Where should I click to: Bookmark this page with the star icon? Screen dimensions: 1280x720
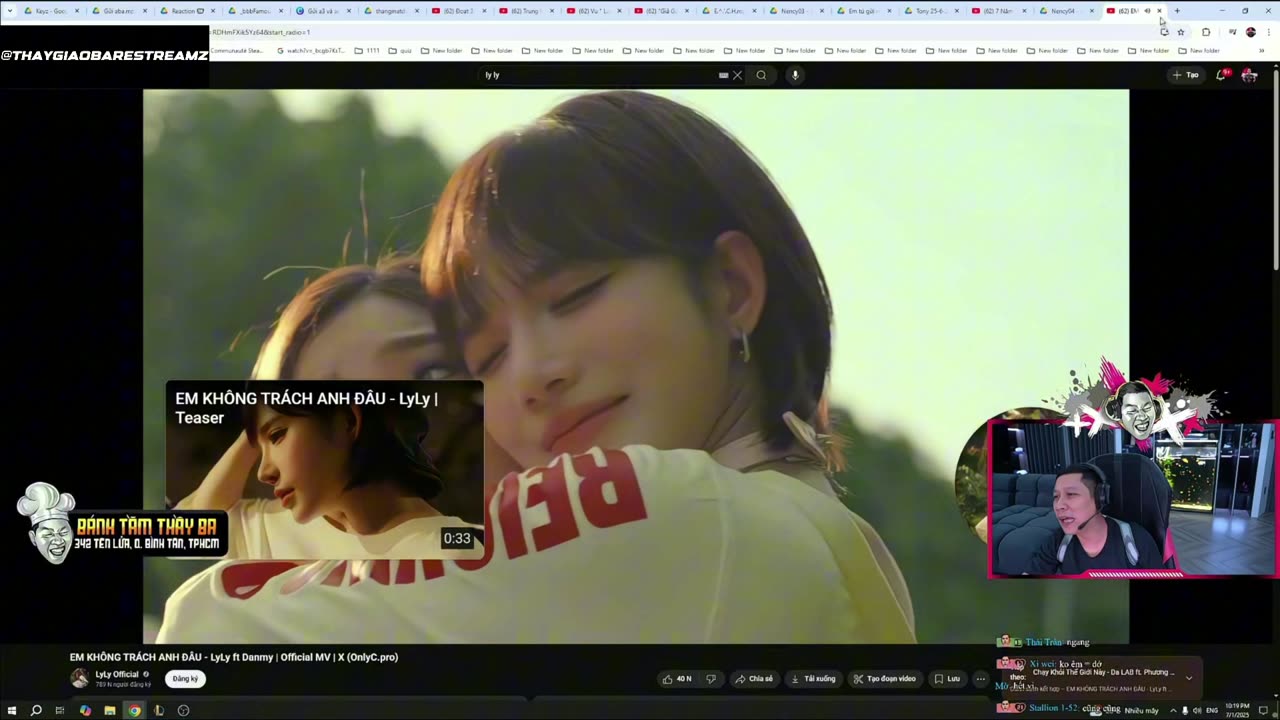coord(1180,32)
